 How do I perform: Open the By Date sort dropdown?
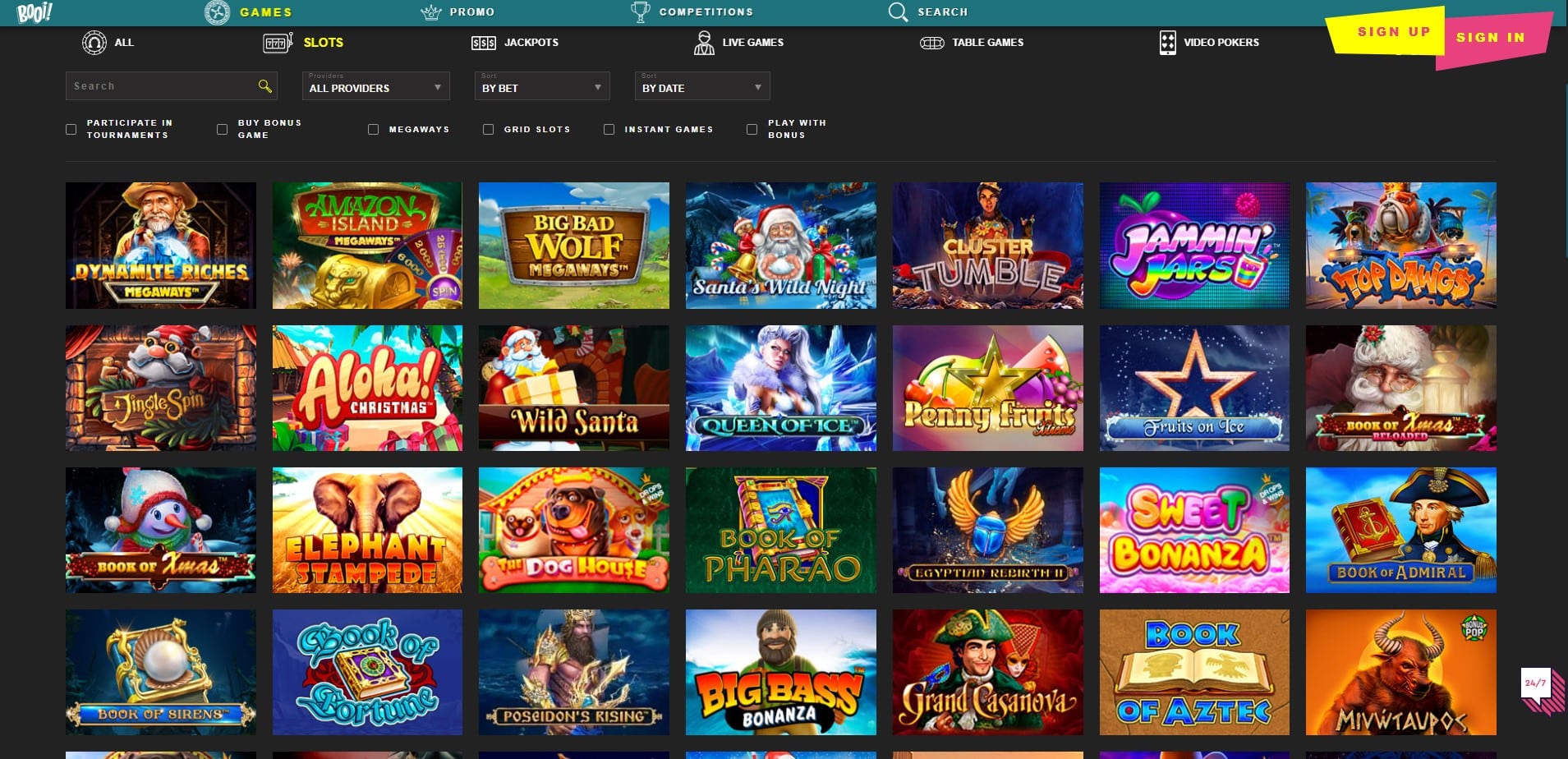coord(701,87)
